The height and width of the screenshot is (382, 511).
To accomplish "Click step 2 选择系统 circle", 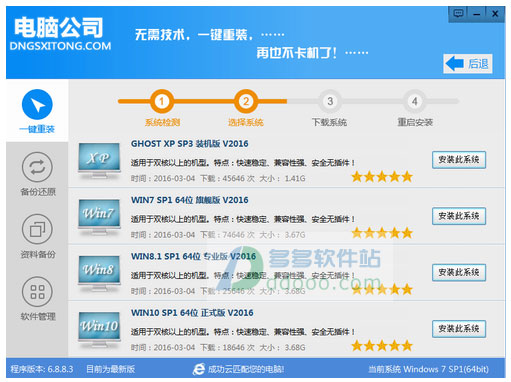I will (246, 101).
